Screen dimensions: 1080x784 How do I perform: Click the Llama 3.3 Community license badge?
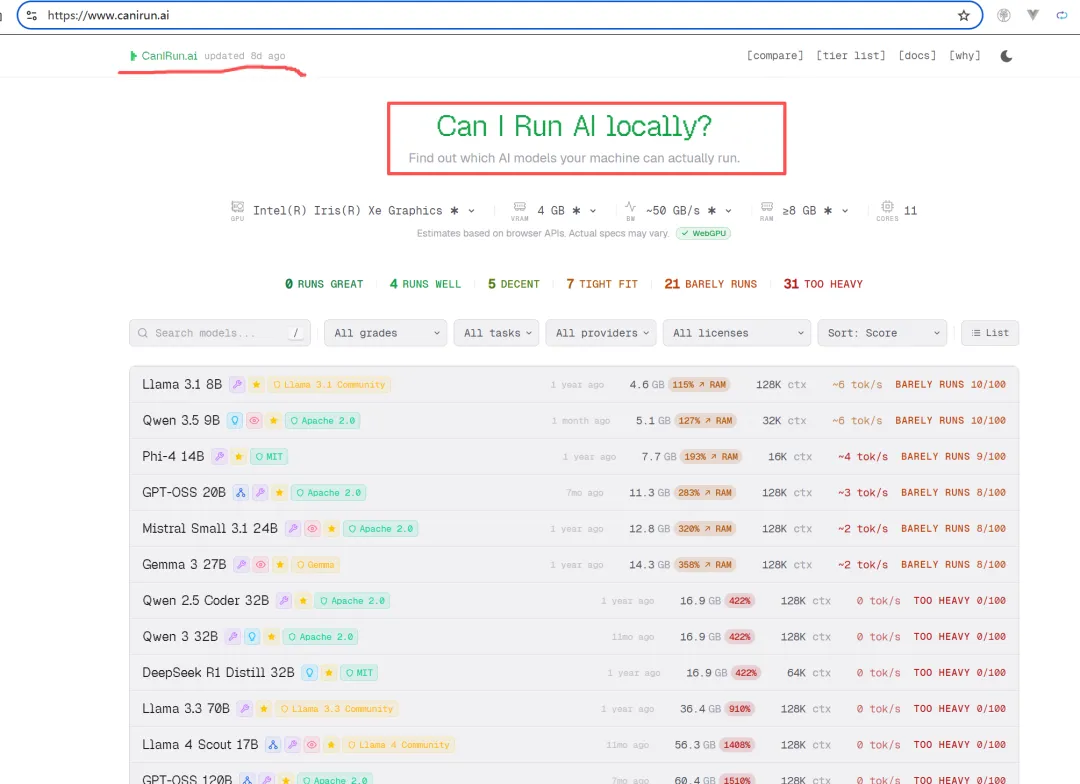coord(337,708)
